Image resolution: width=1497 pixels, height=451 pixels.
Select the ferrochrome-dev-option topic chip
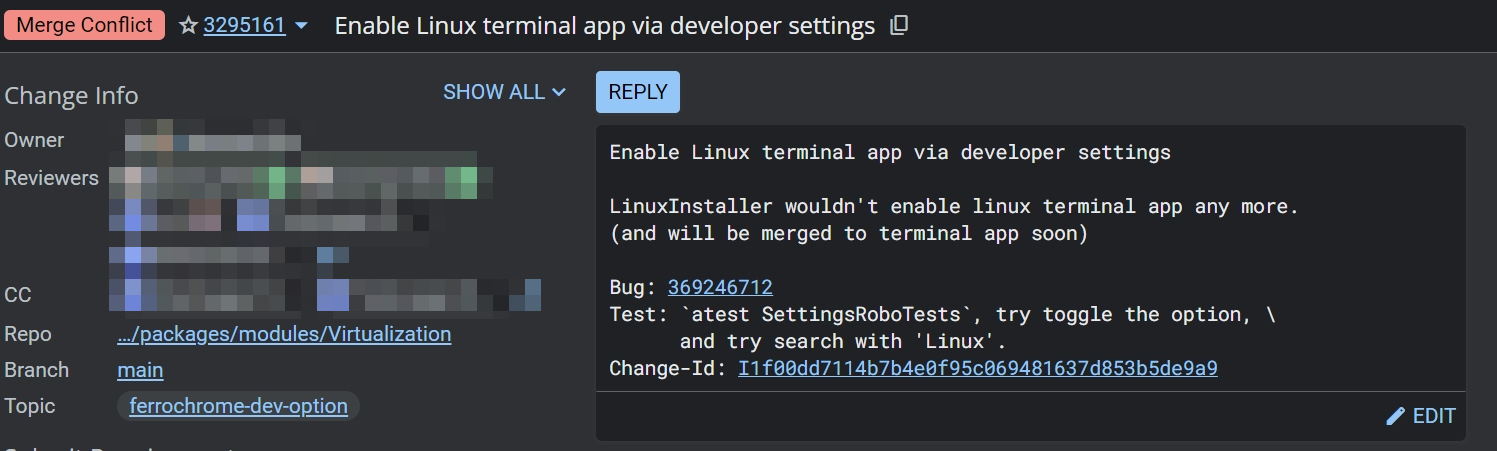tap(238, 406)
